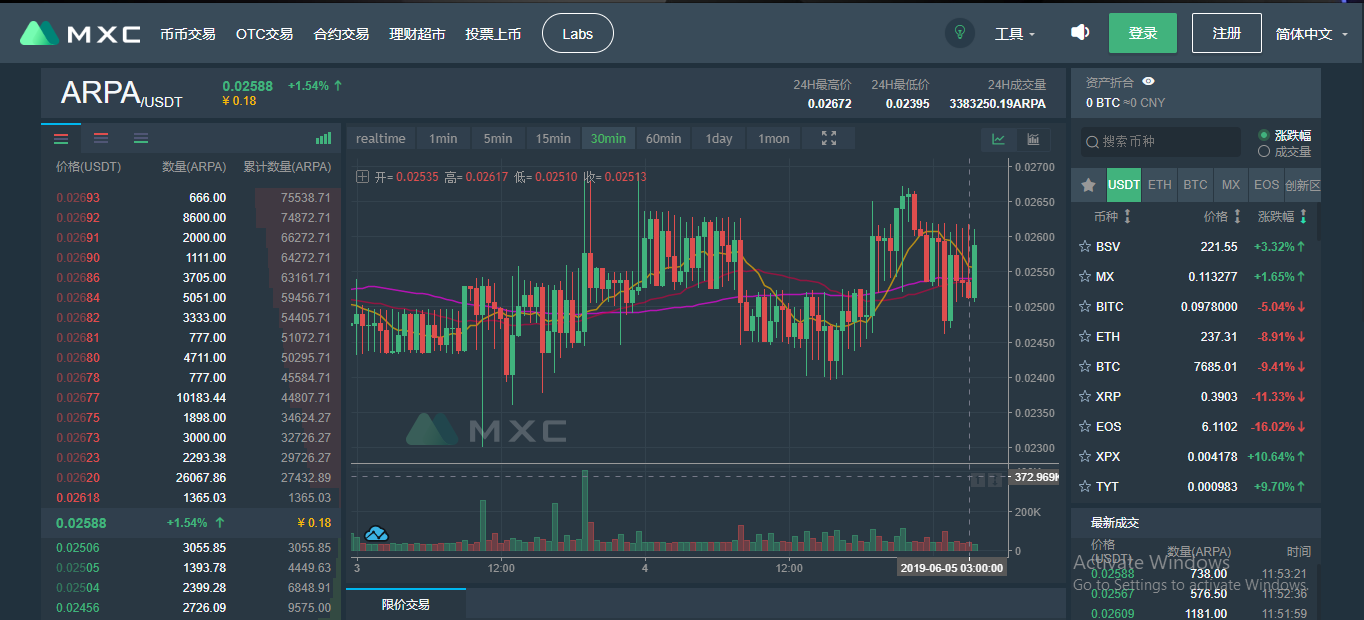Toggle the lightbulb theme icon
The width and height of the screenshot is (1364, 620).
click(x=960, y=33)
